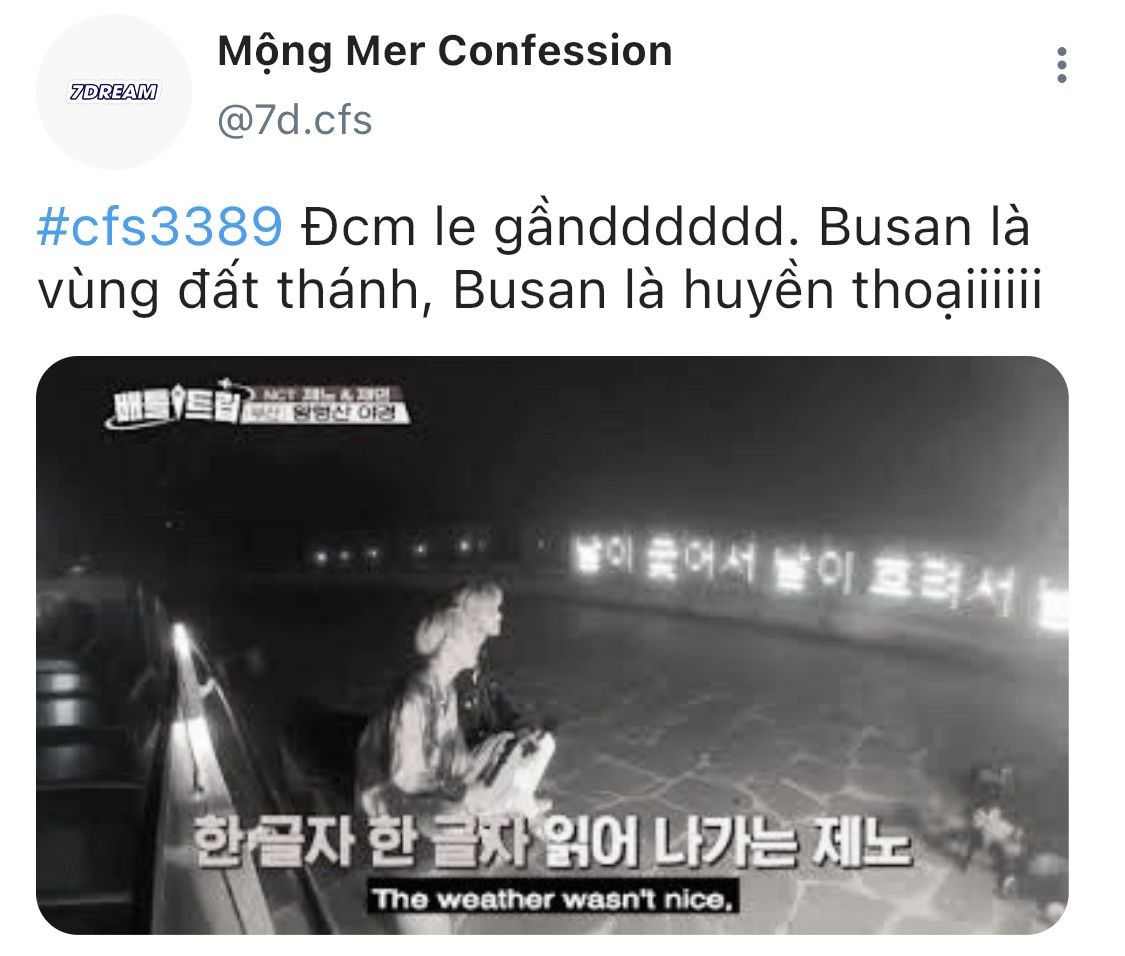
Task: Click "vùng đất thánh" text in the tweet
Action: [228, 292]
